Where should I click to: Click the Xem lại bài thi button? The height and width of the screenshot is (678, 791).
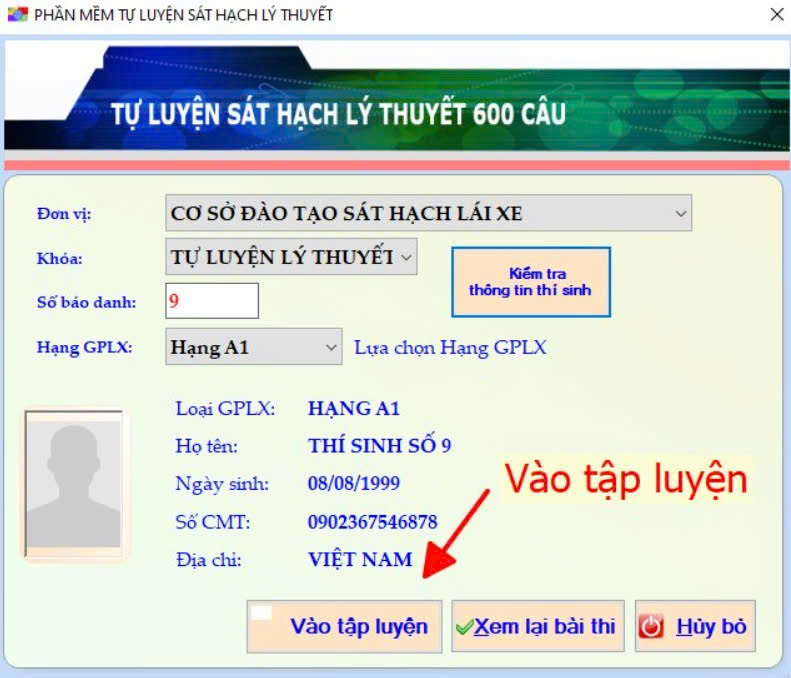point(538,627)
